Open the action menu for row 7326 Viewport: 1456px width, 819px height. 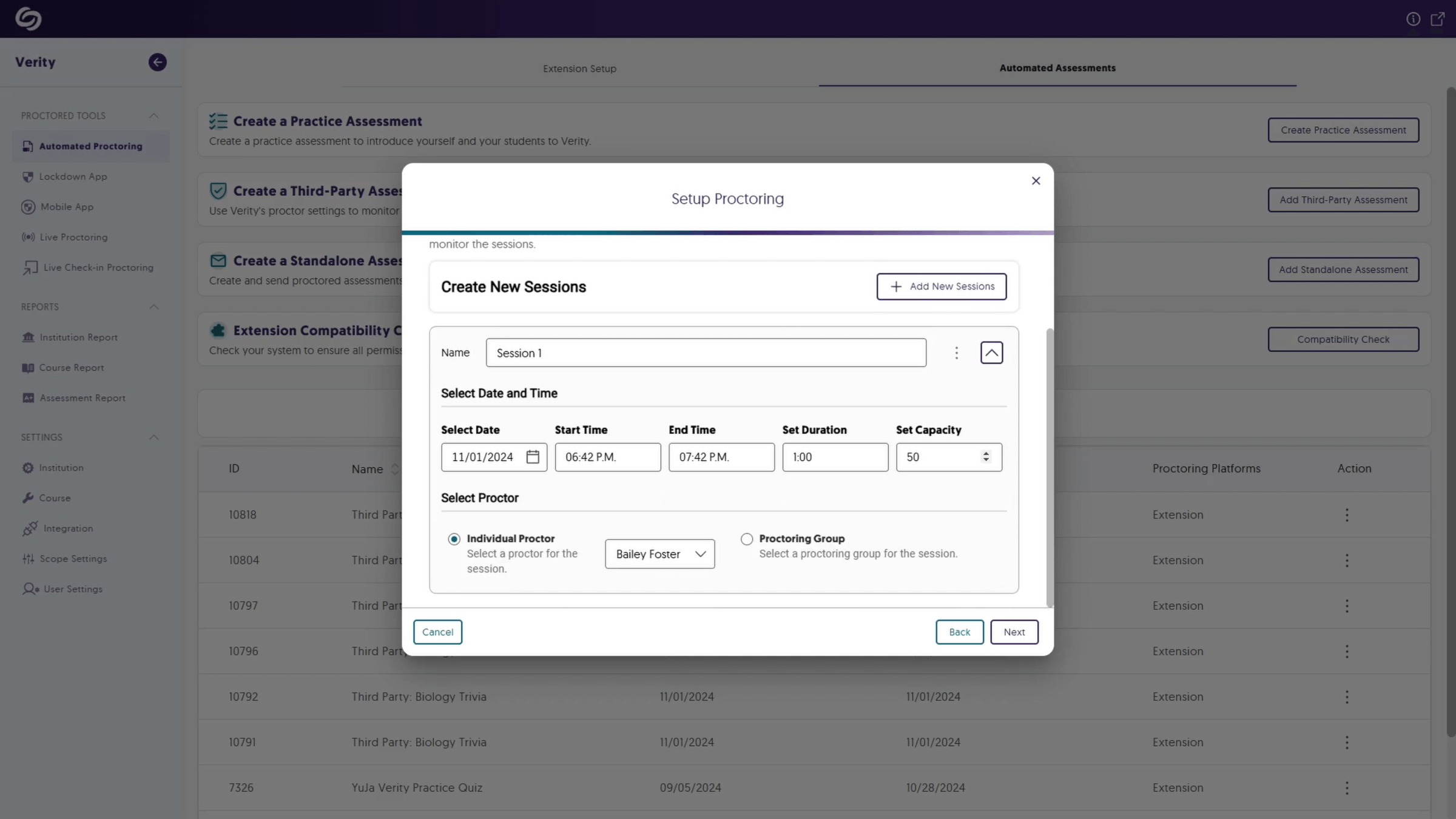pyautogui.click(x=1347, y=787)
